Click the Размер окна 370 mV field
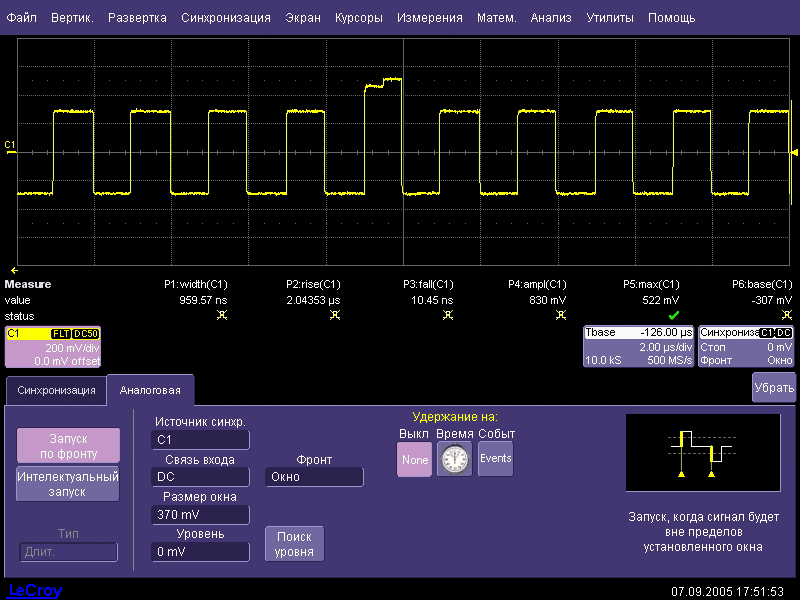Viewport: 800px width, 600px height. point(200,515)
